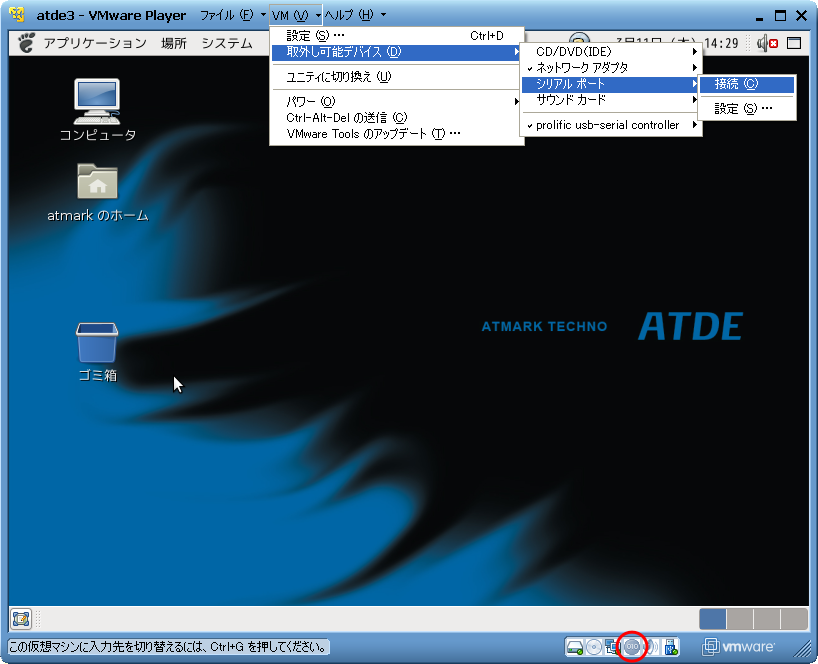The image size is (818, 664).
Task: Click the CD/DVD drive status icon
Action: (593, 647)
